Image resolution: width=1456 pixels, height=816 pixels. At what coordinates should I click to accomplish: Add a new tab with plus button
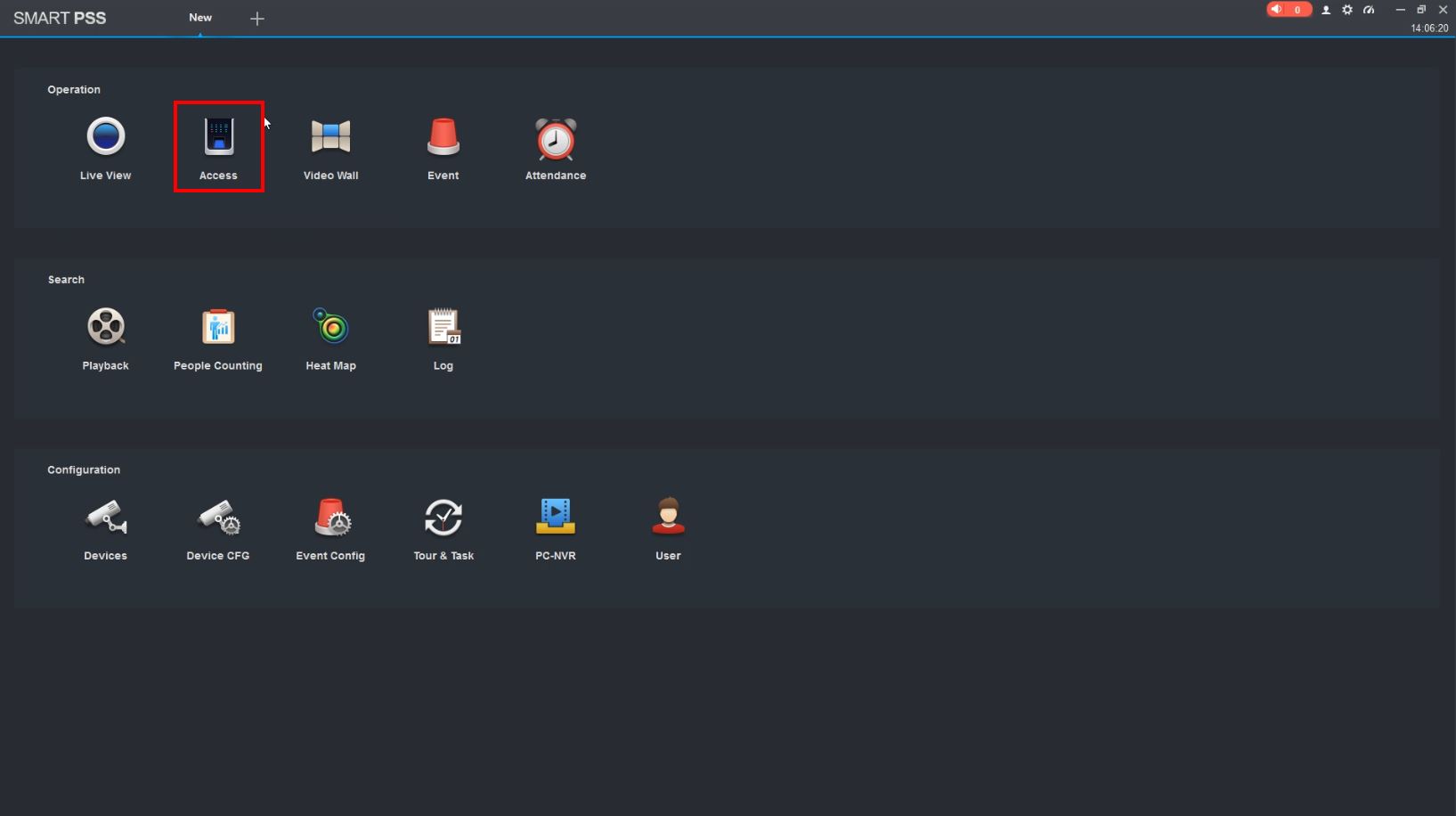(x=257, y=19)
